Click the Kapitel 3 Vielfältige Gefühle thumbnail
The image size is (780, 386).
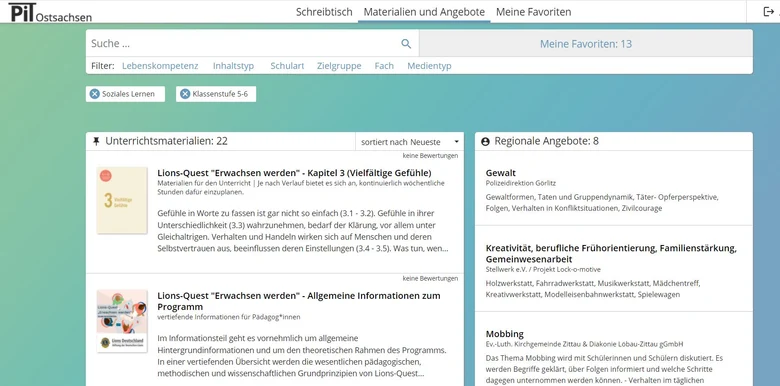click(x=122, y=200)
